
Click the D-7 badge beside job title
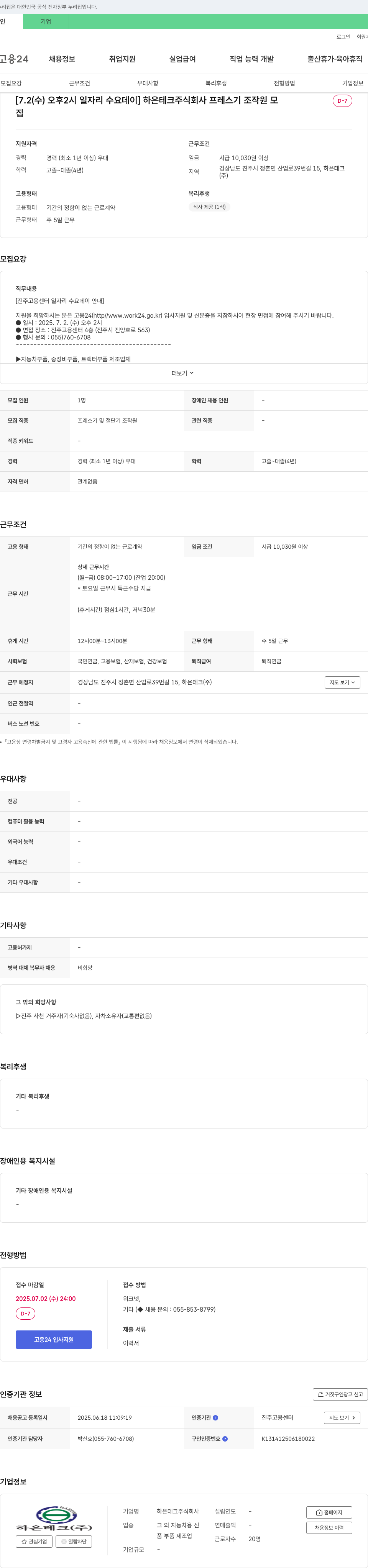(342, 101)
